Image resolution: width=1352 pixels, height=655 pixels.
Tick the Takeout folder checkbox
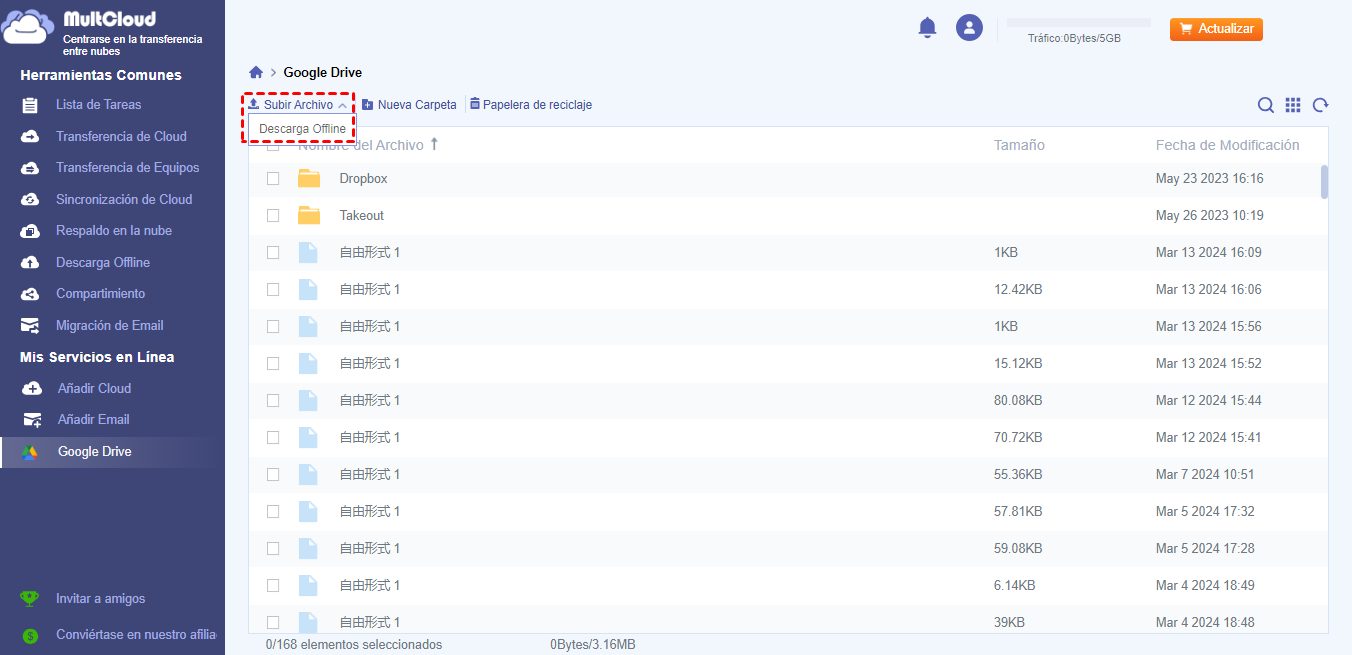(273, 215)
